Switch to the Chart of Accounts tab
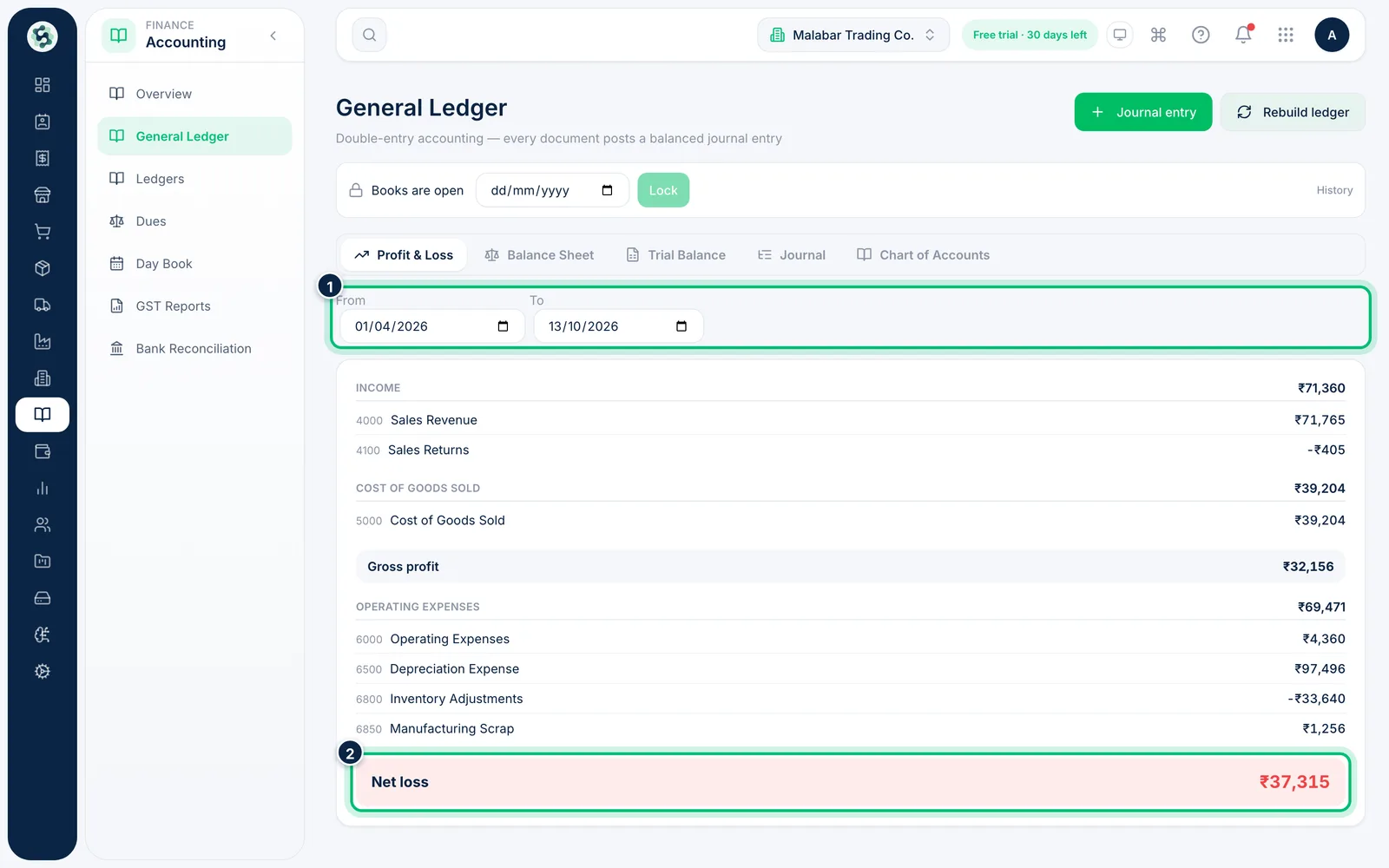 tap(923, 255)
